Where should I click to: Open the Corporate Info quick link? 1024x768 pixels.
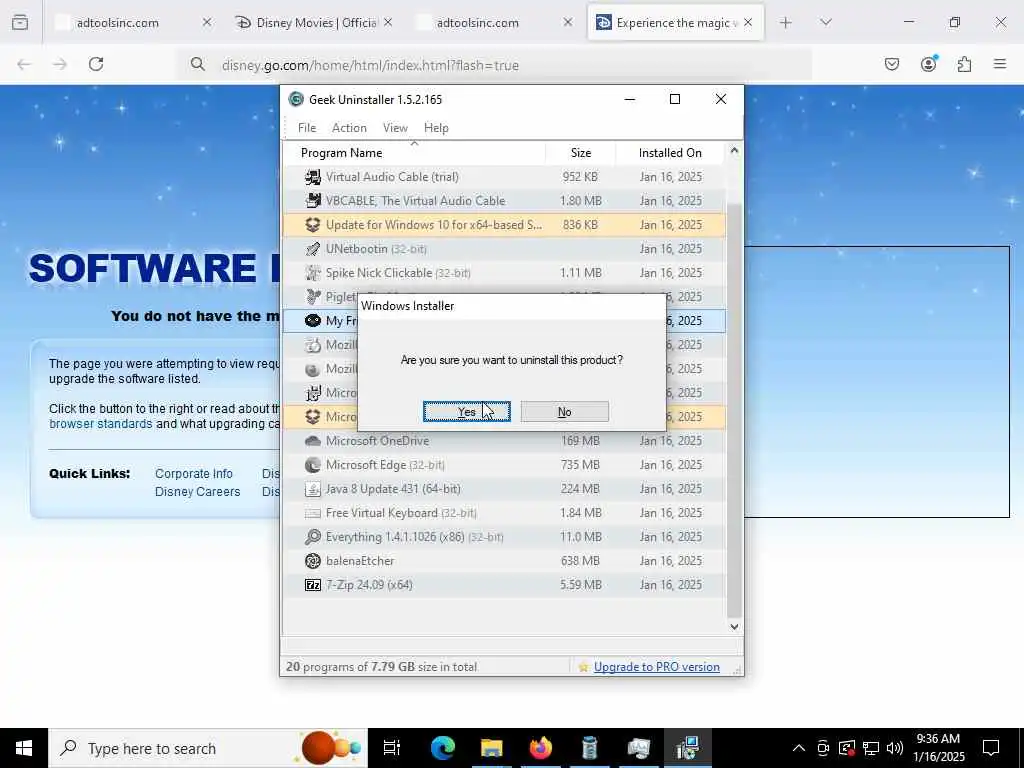pos(193,473)
